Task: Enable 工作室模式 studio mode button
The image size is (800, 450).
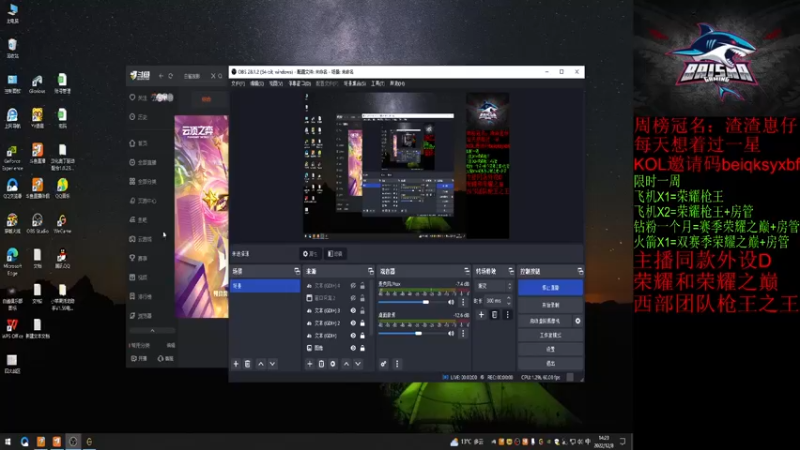Action: (551, 335)
